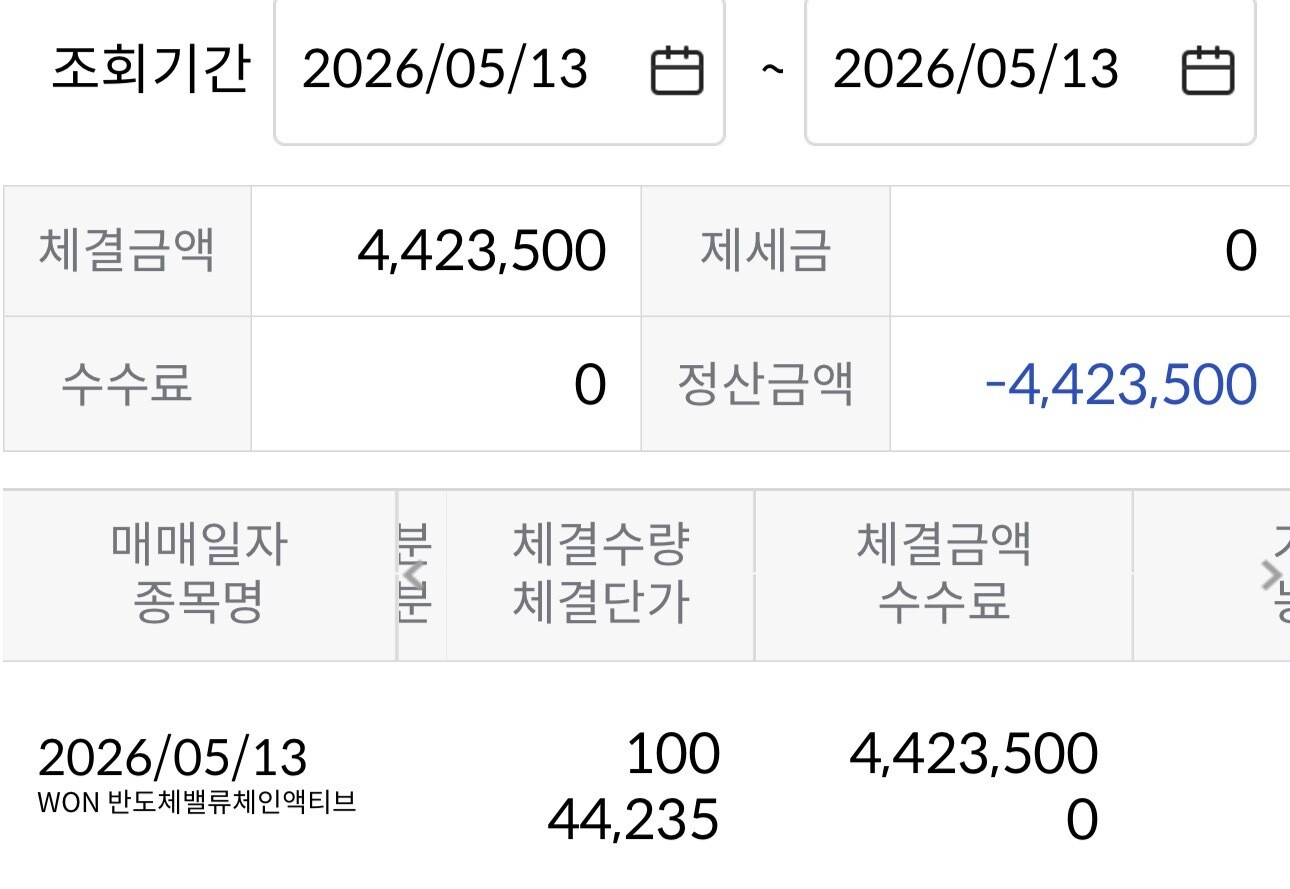Click the left scroll arrow in table header
This screenshot has height=889, width=1290.
(x=411, y=575)
